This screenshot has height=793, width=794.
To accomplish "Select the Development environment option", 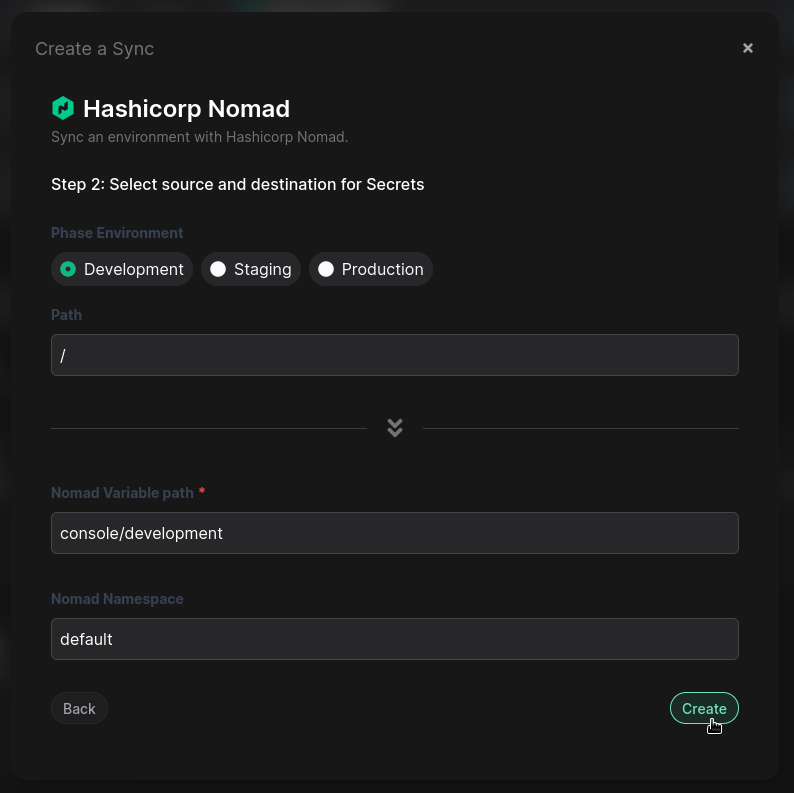I will (x=122, y=269).
